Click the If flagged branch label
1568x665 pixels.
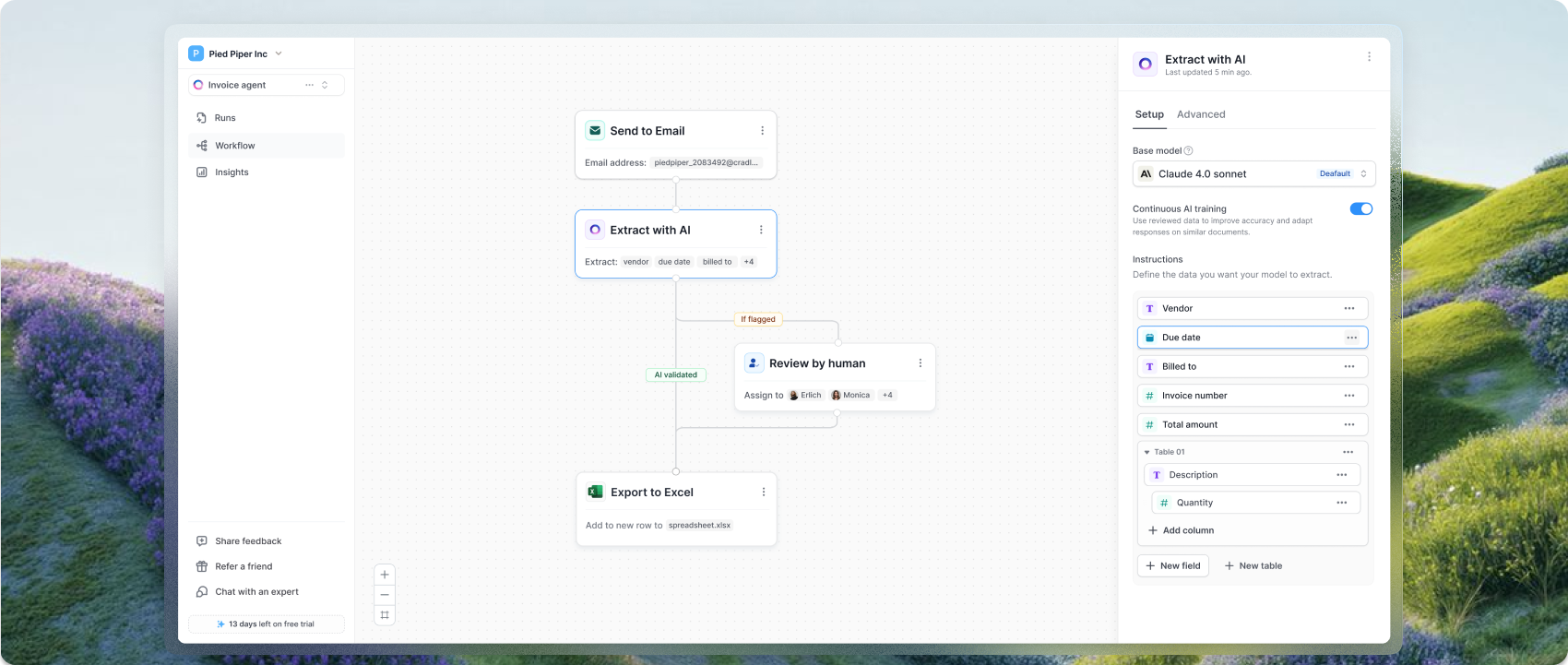pyautogui.click(x=758, y=319)
